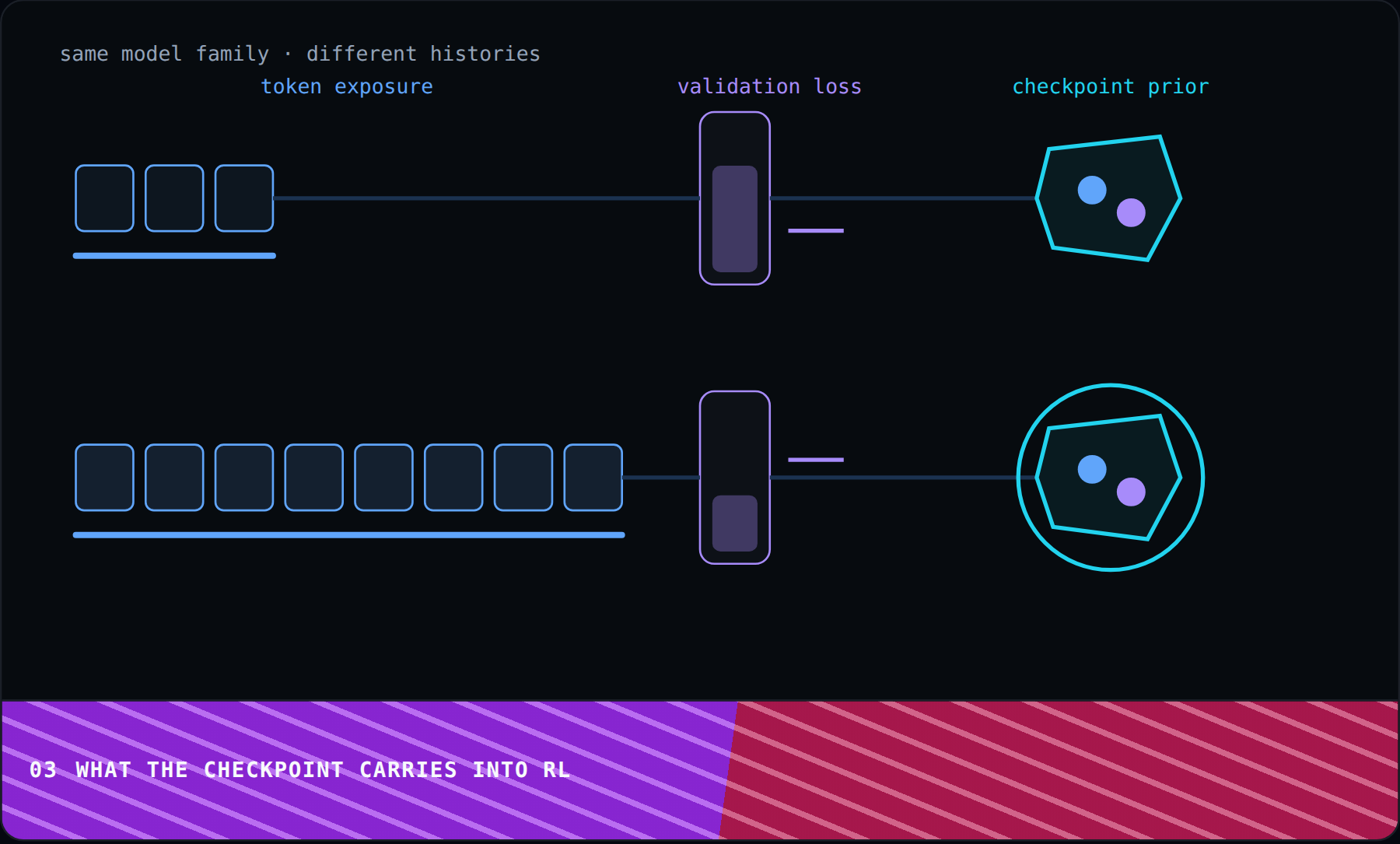
Task: Click the long blue underline bar in bottom row
Action: [x=349, y=535]
